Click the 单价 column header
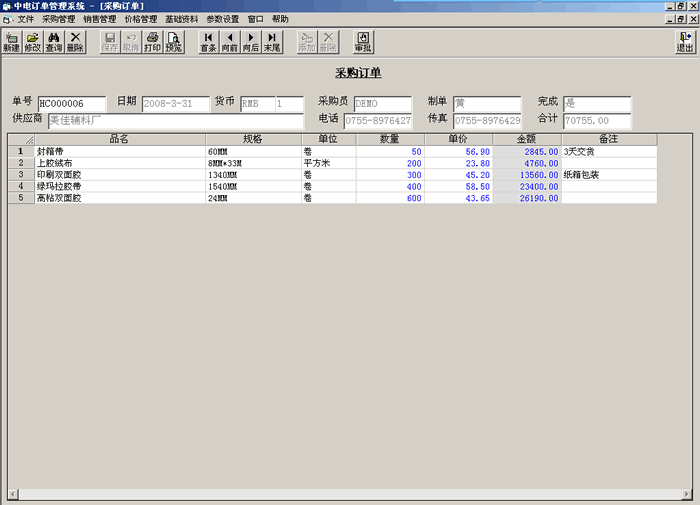Viewport: 700px width, 505px height. coord(458,139)
